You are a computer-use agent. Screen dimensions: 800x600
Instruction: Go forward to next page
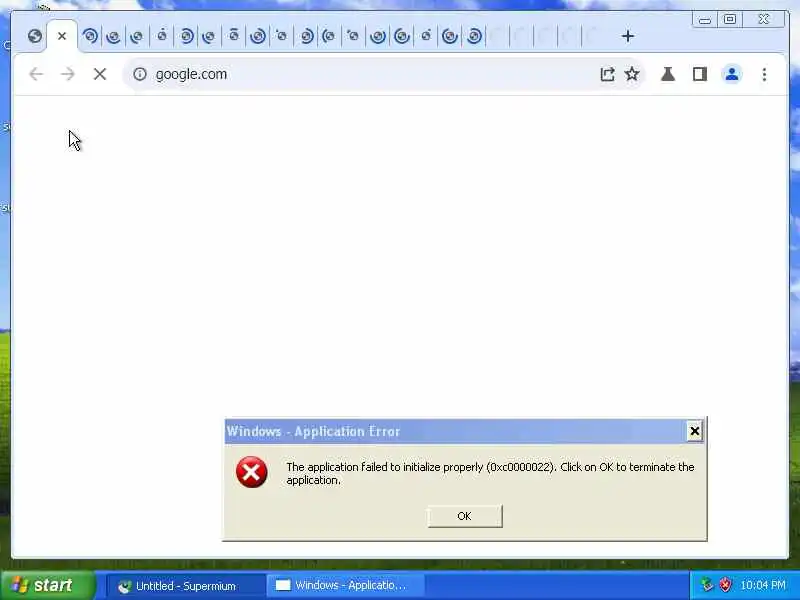coord(67,74)
